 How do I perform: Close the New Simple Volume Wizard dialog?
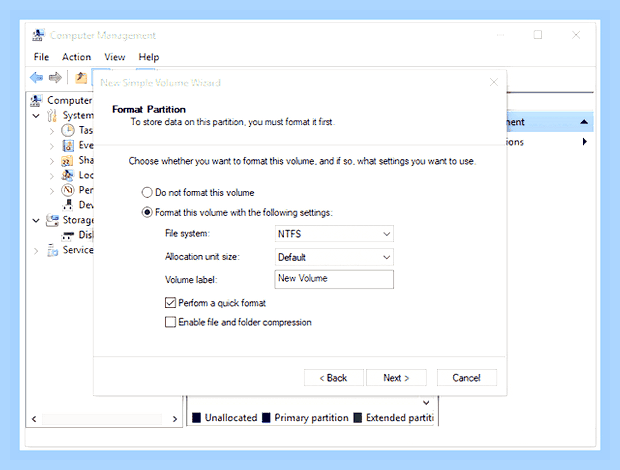point(494,82)
